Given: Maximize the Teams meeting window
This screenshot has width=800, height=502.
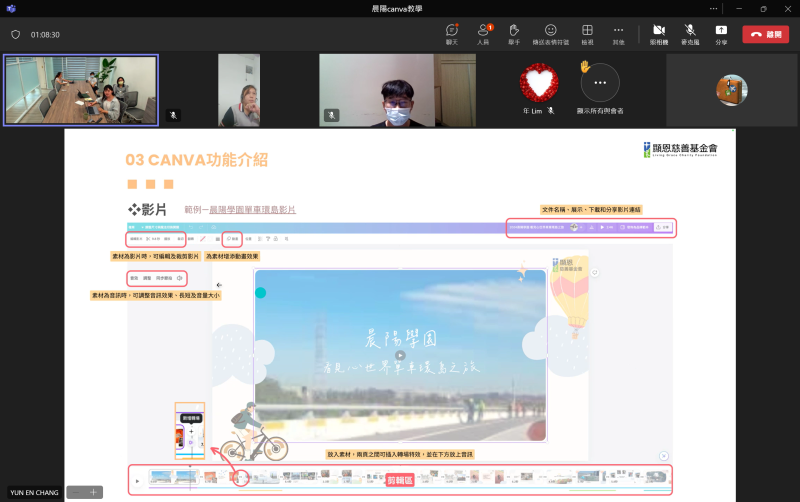Looking at the screenshot, I should [x=763, y=9].
